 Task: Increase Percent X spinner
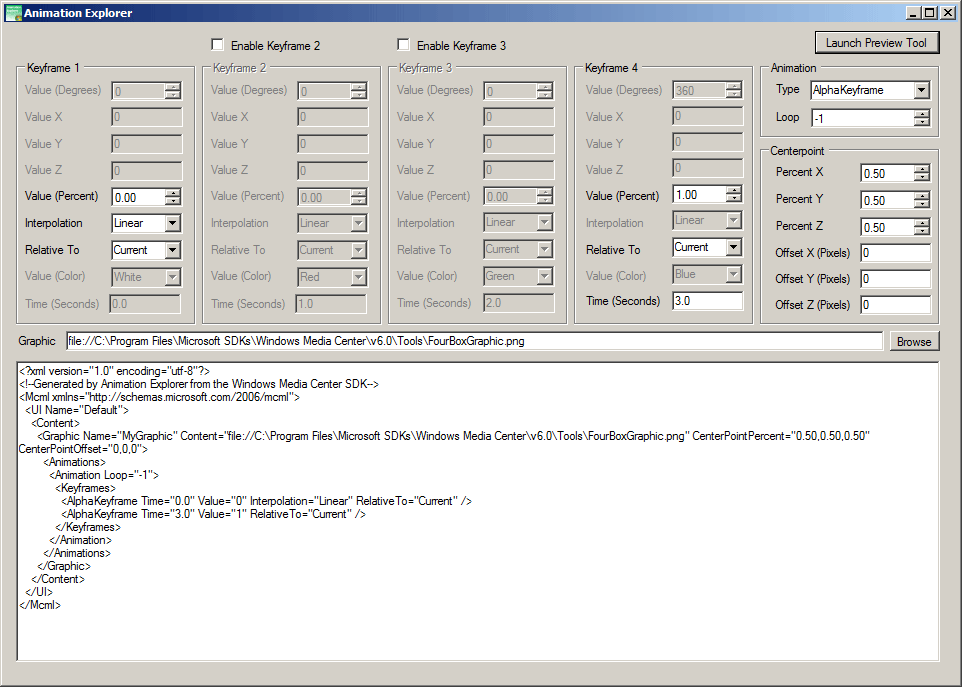pos(922,170)
